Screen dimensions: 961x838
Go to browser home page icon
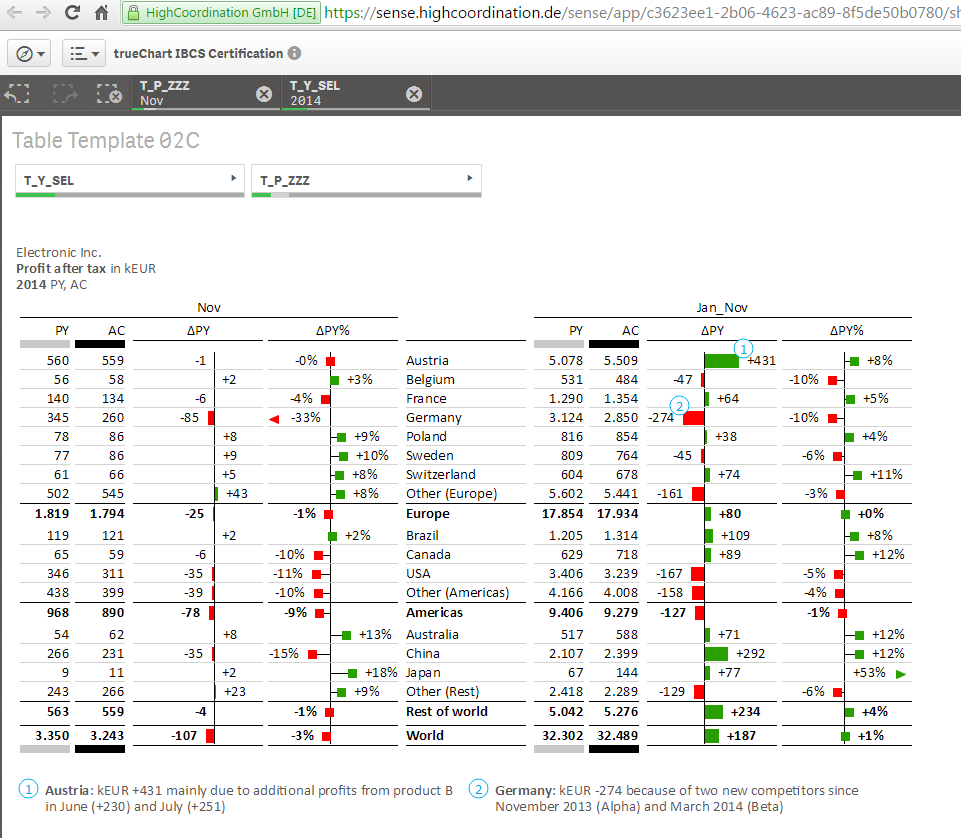point(102,12)
